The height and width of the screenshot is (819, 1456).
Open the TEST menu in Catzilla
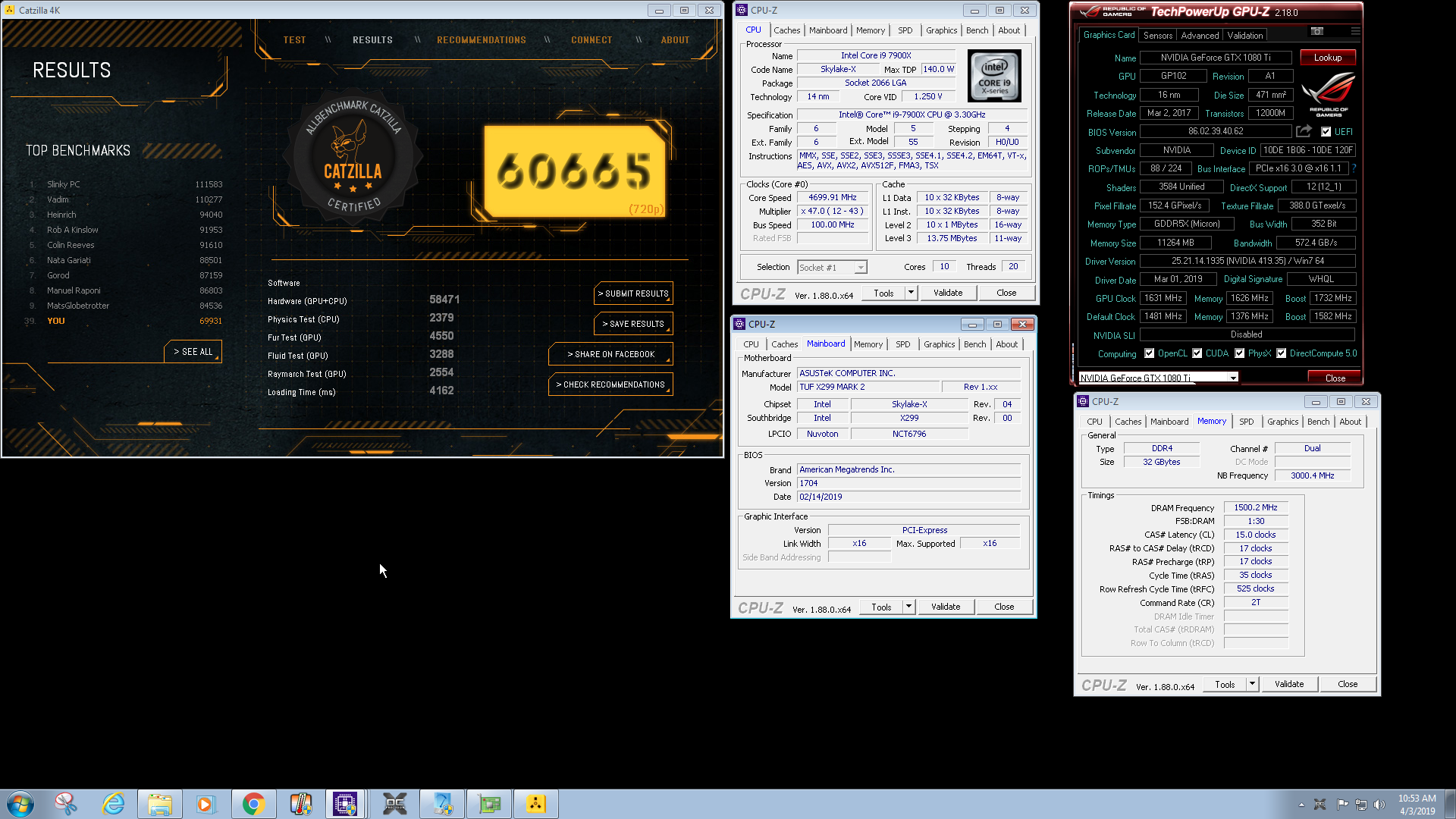pyautogui.click(x=295, y=40)
